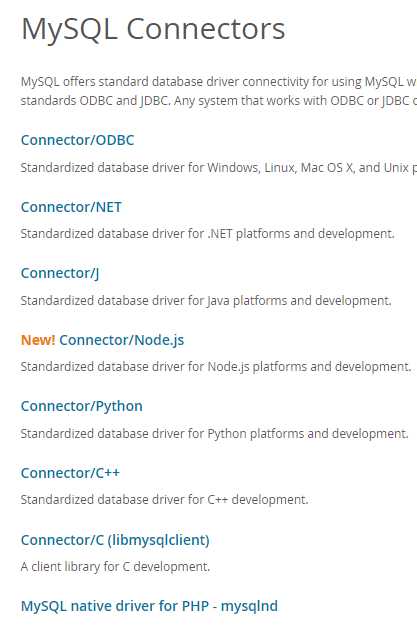
Task: Click the MySQL Connectors page heading
Action: point(153,29)
